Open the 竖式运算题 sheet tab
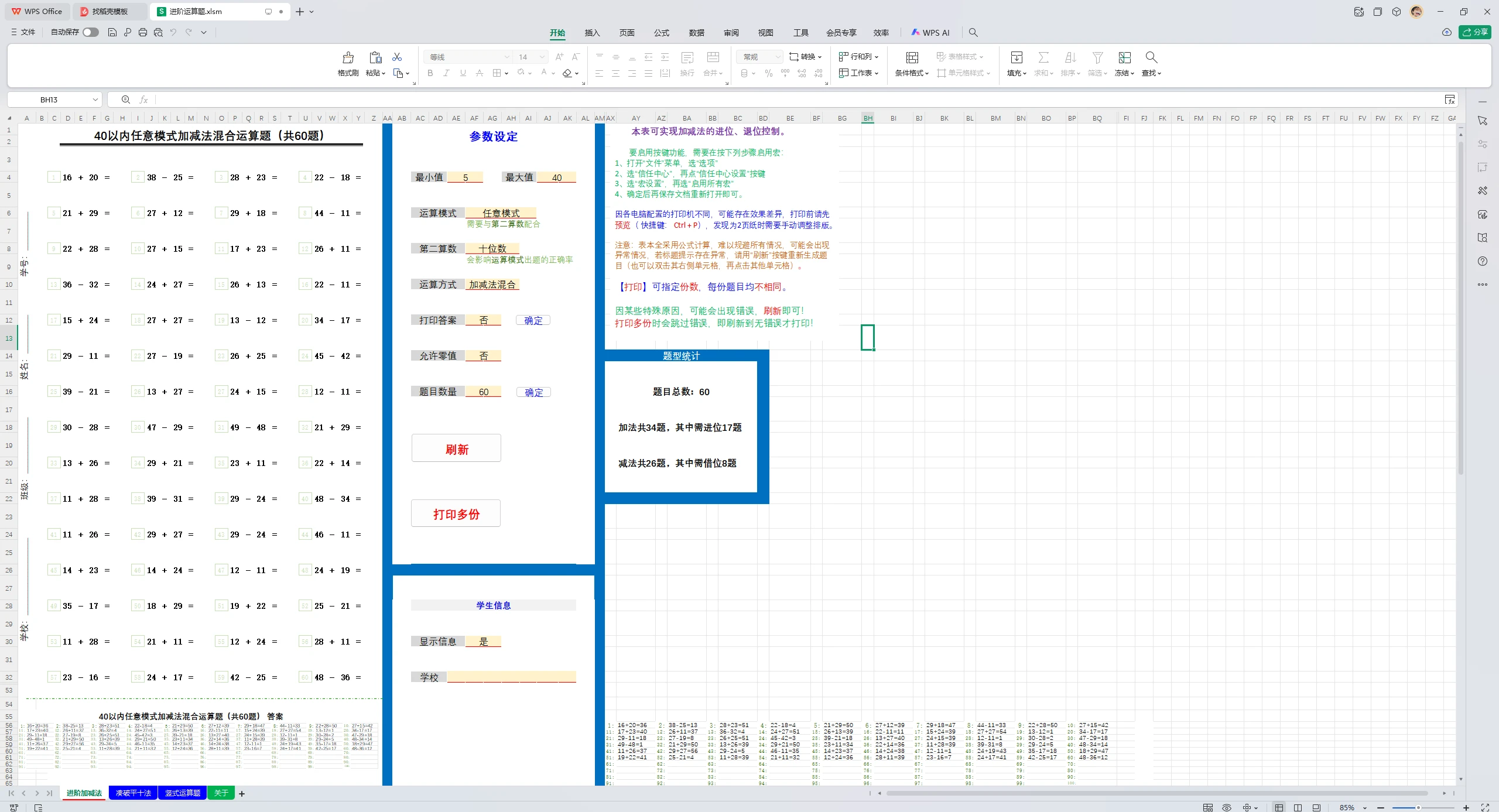Viewport: 1499px width, 812px height. click(x=182, y=793)
